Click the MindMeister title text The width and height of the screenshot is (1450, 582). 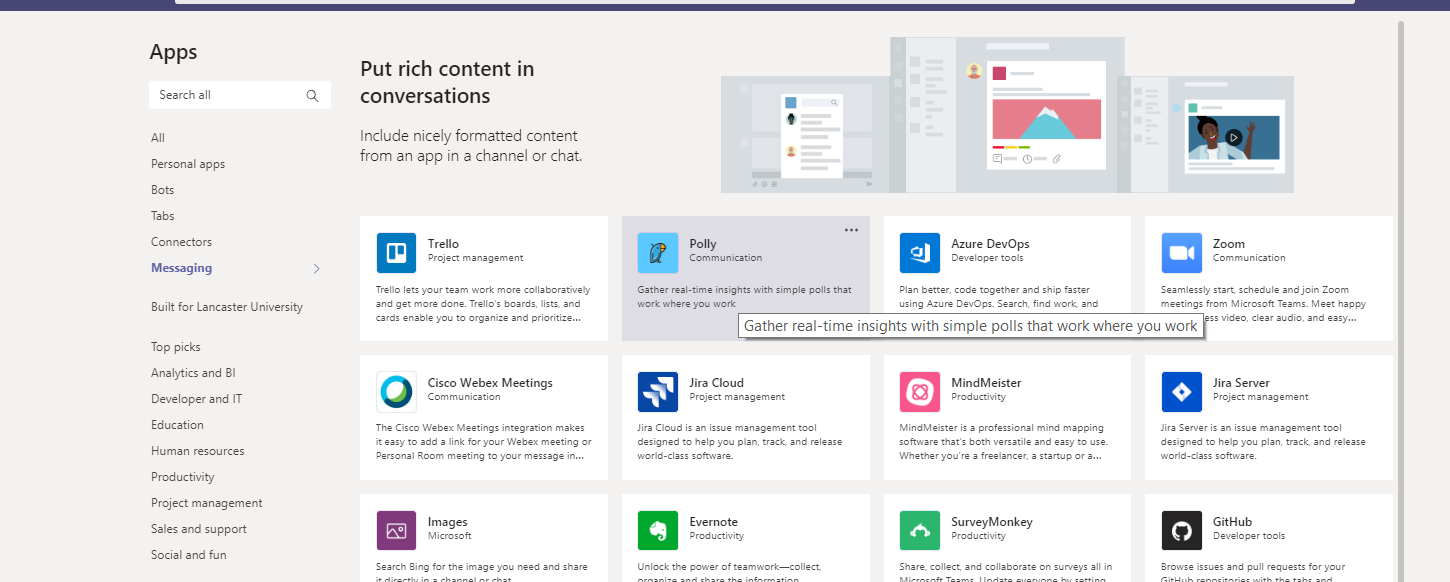click(x=986, y=383)
